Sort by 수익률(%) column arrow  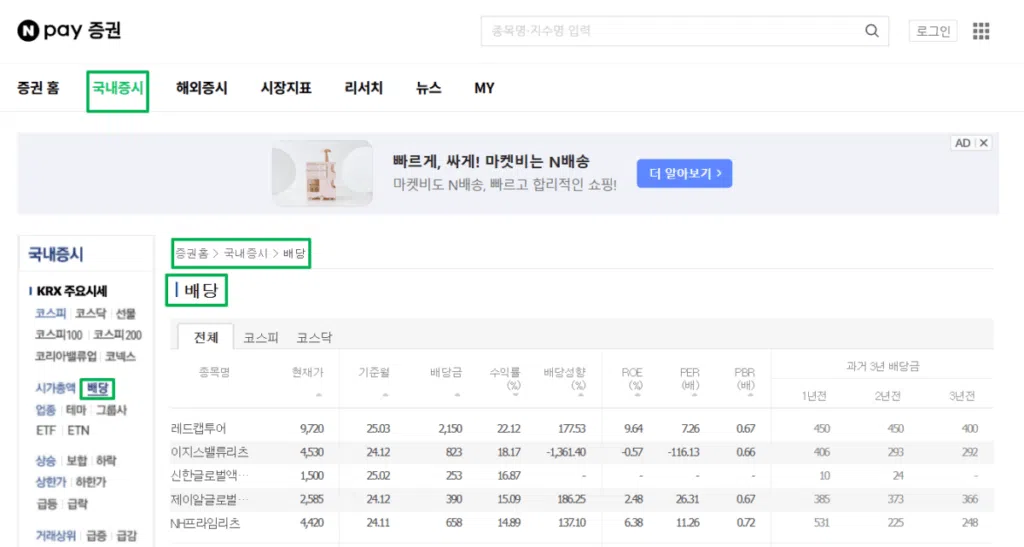pyautogui.click(x=516, y=395)
